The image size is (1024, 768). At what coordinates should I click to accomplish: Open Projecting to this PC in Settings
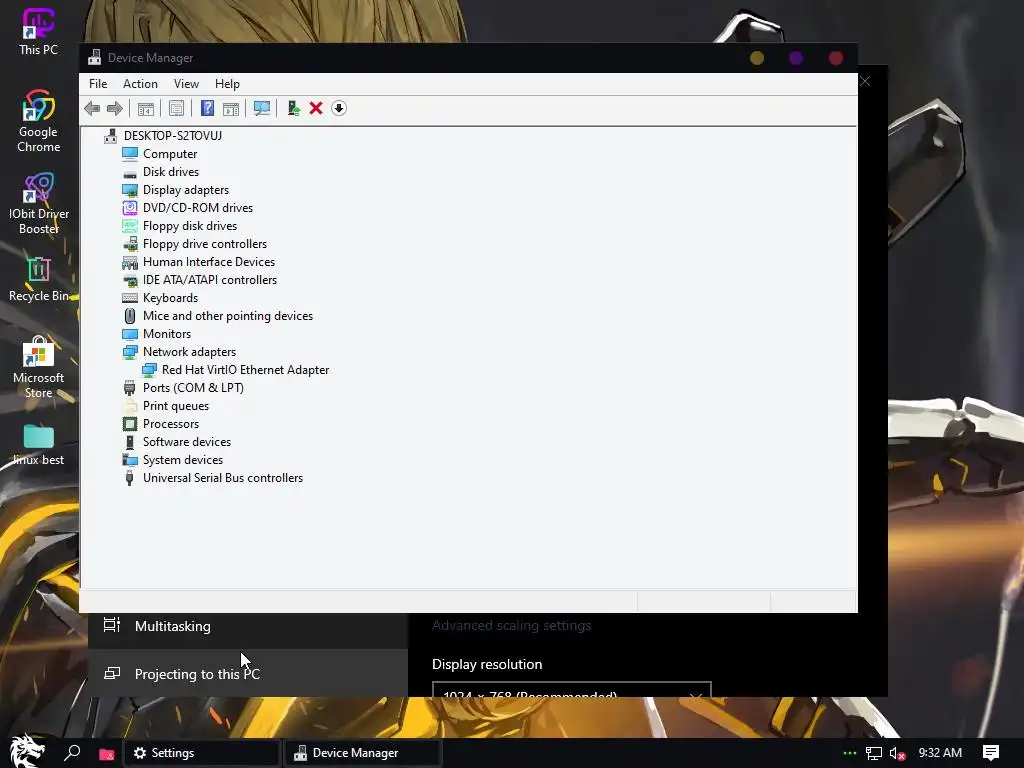(248, 673)
